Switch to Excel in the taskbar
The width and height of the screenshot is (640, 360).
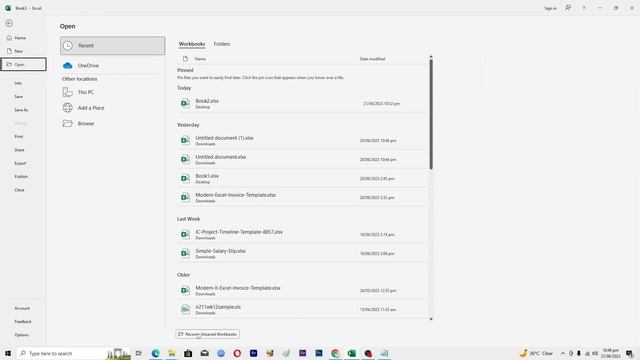pos(352,353)
